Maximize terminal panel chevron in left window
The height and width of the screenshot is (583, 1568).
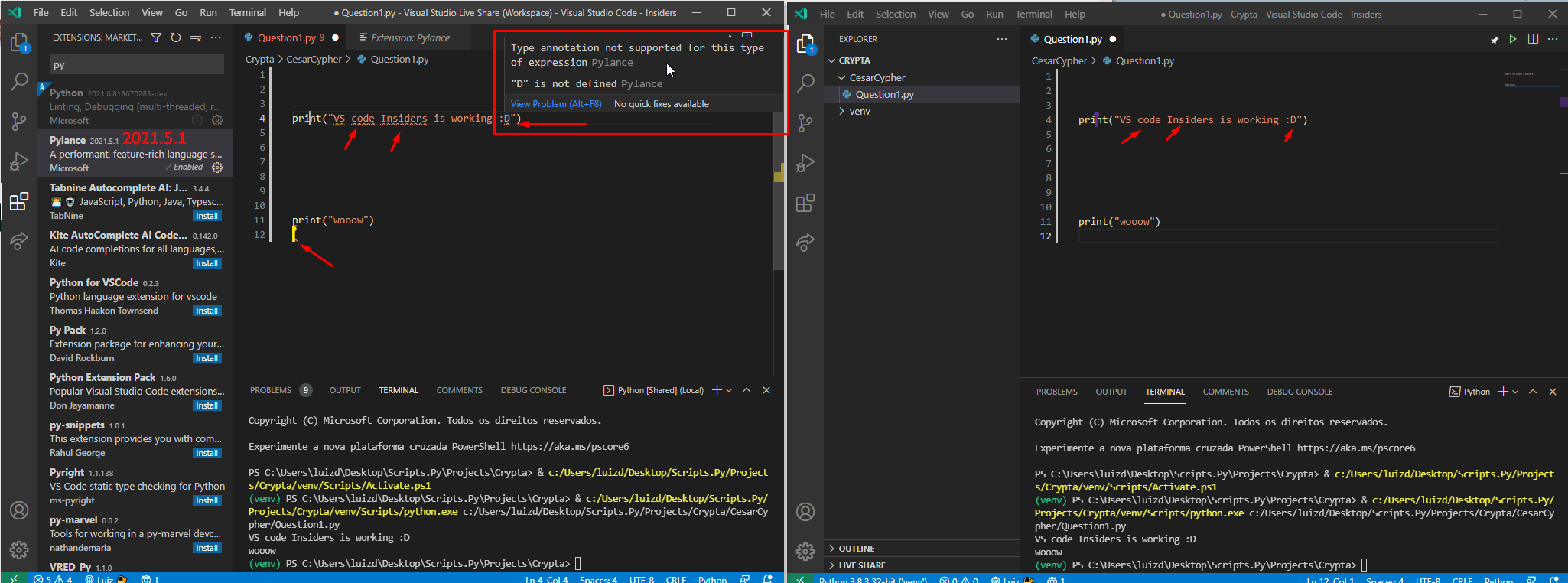pyautogui.click(x=747, y=390)
